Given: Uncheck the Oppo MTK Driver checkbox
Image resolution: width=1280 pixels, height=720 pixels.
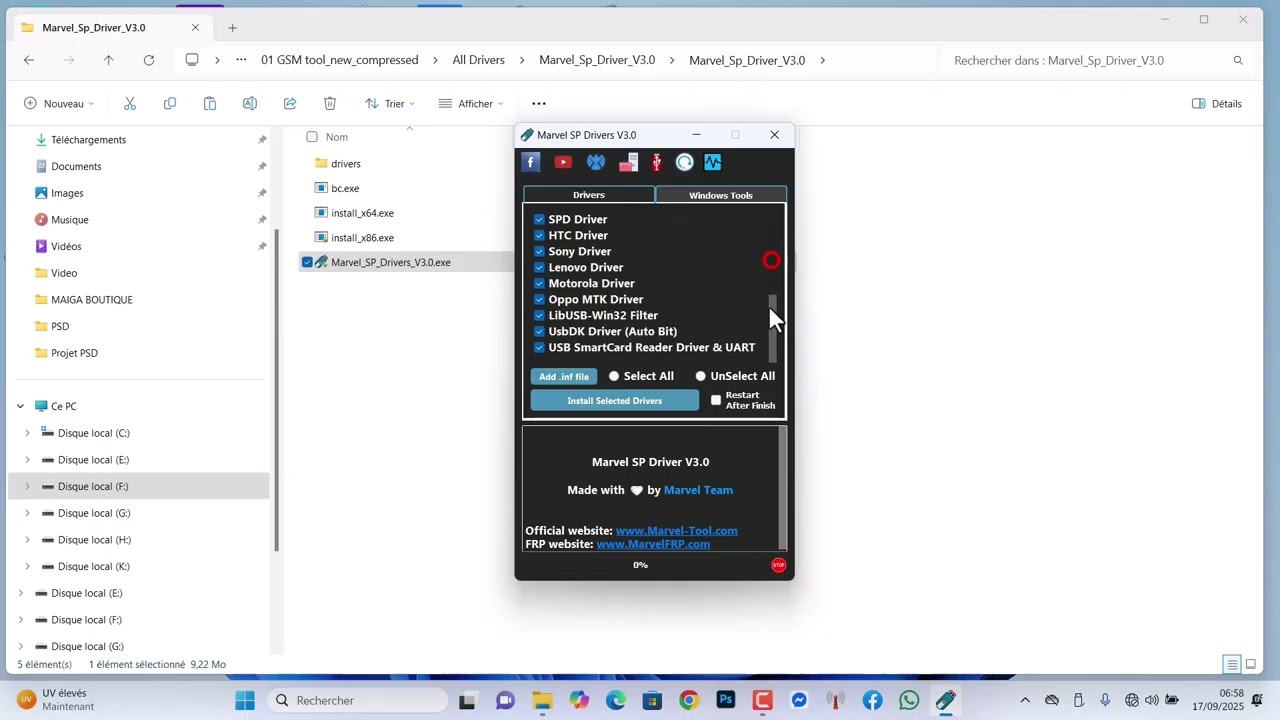Looking at the screenshot, I should (x=539, y=299).
